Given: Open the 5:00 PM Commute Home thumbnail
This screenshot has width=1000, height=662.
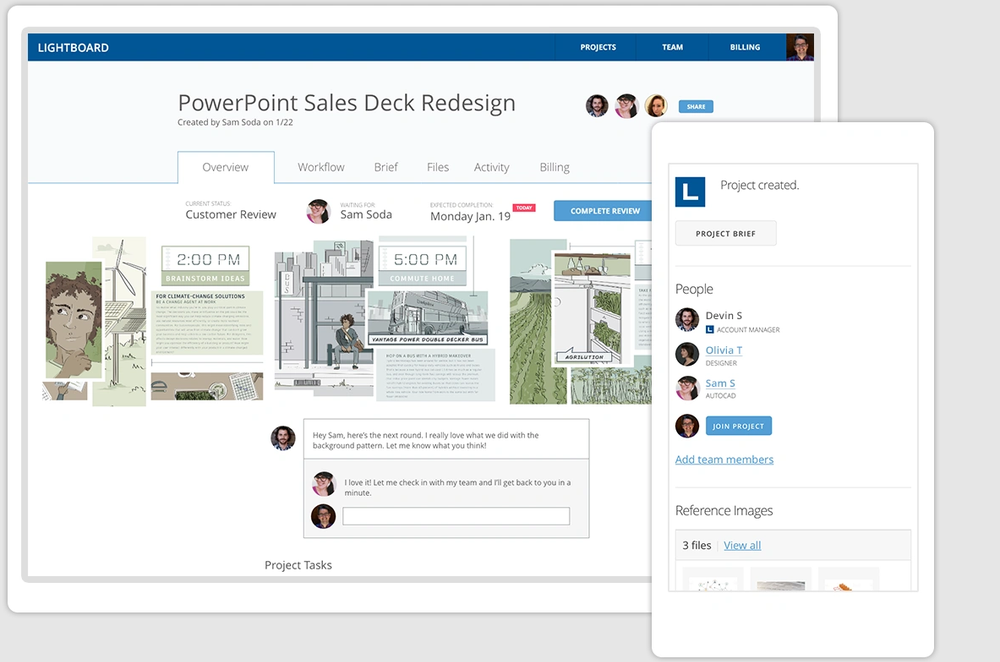Looking at the screenshot, I should [x=385, y=319].
